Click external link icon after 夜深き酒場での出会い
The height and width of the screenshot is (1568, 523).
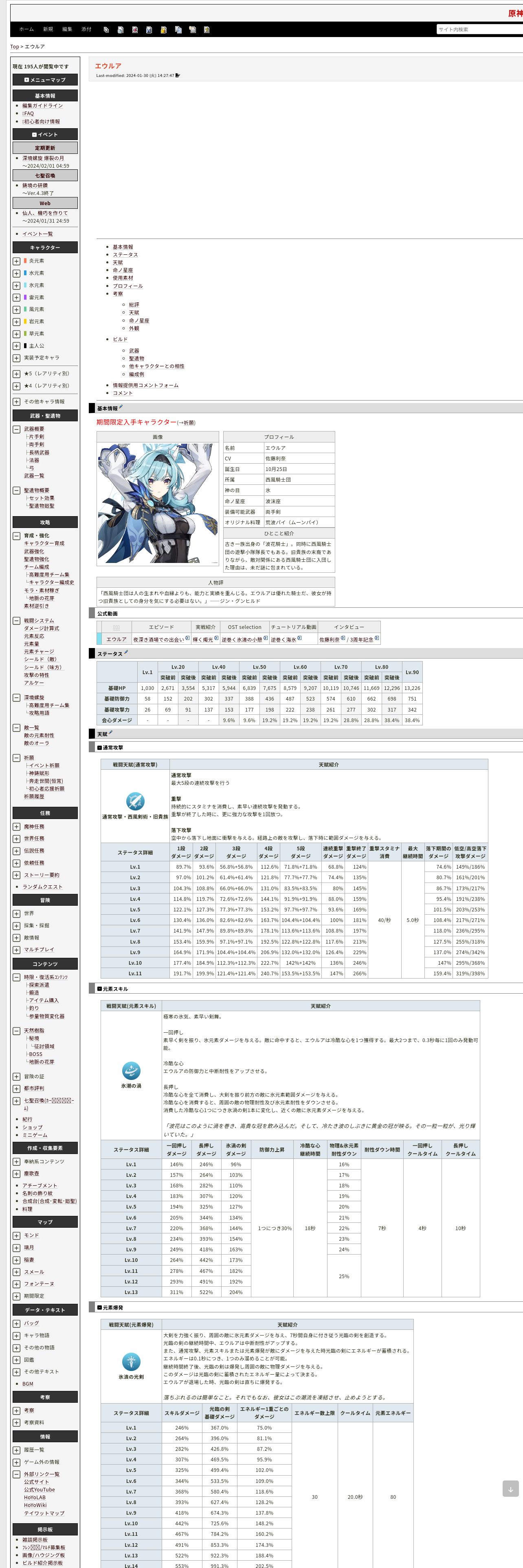[187, 638]
